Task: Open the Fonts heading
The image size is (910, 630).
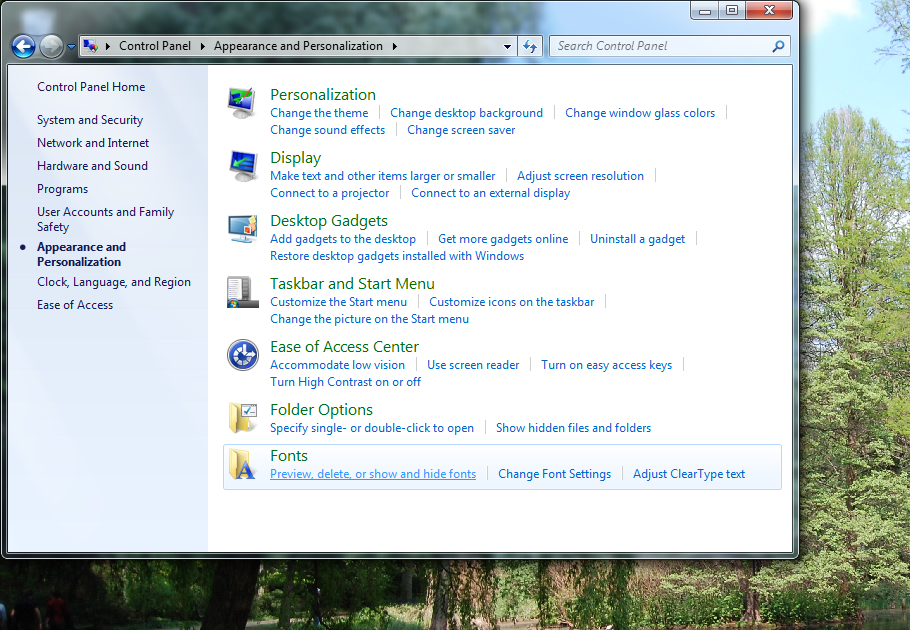Action: pyautogui.click(x=288, y=456)
